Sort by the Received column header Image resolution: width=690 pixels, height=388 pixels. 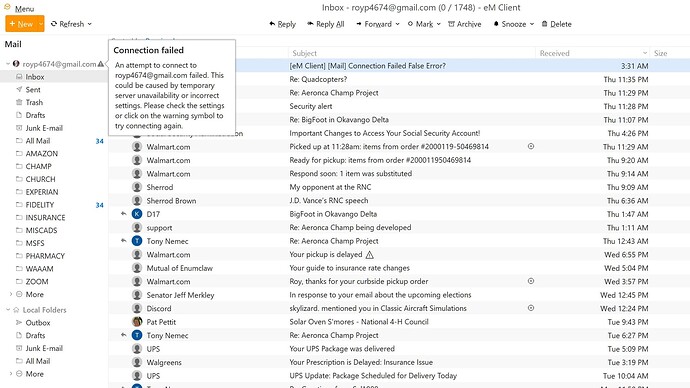click(x=592, y=53)
